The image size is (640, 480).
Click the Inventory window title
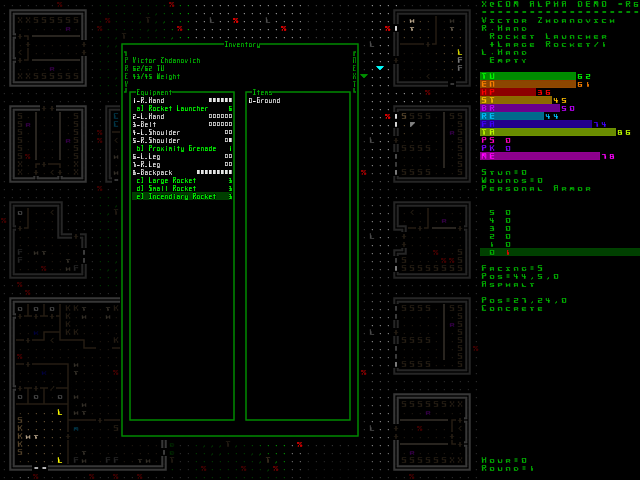pyautogui.click(x=242, y=44)
